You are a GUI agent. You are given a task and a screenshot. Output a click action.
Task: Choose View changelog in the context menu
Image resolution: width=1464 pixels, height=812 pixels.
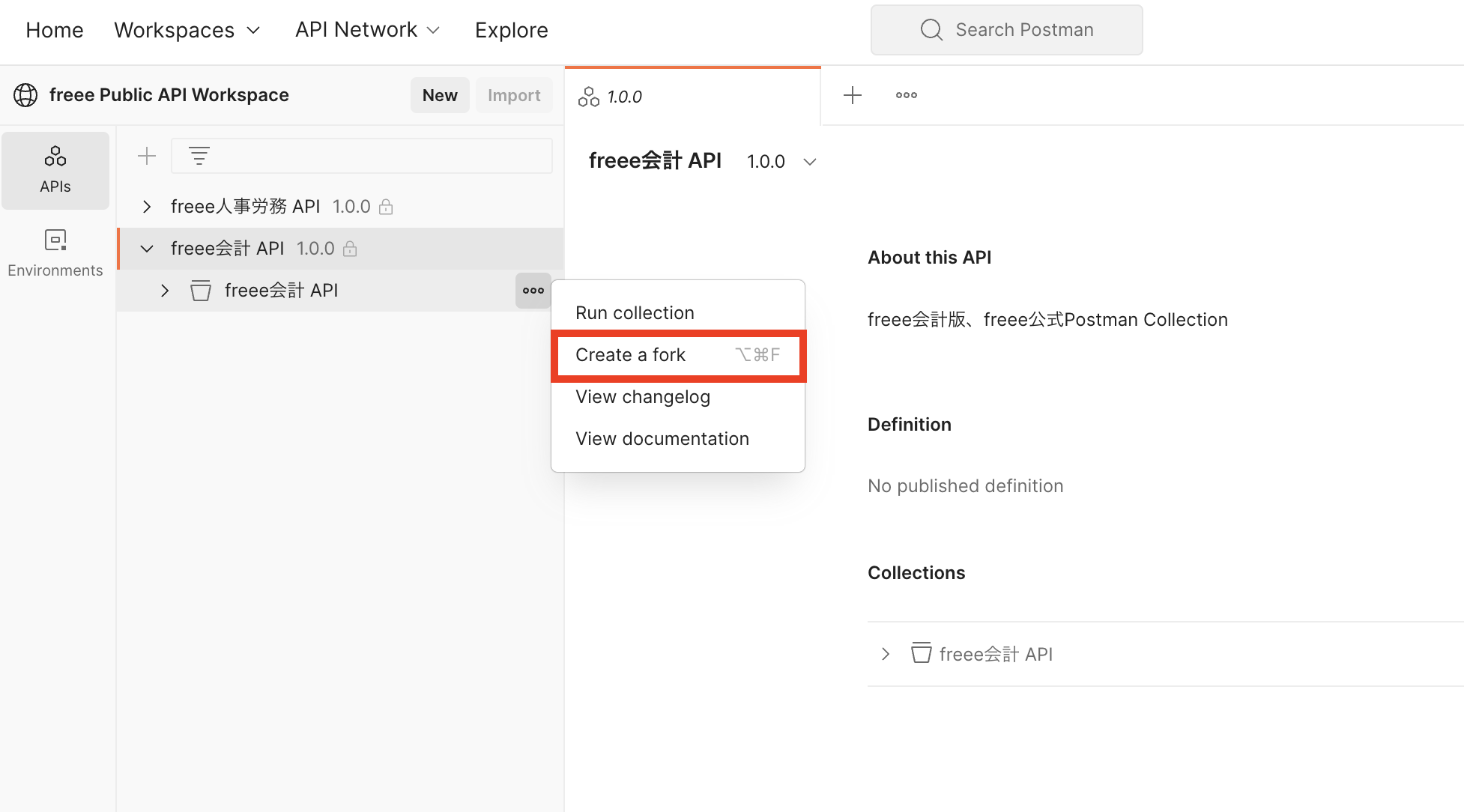pos(642,396)
